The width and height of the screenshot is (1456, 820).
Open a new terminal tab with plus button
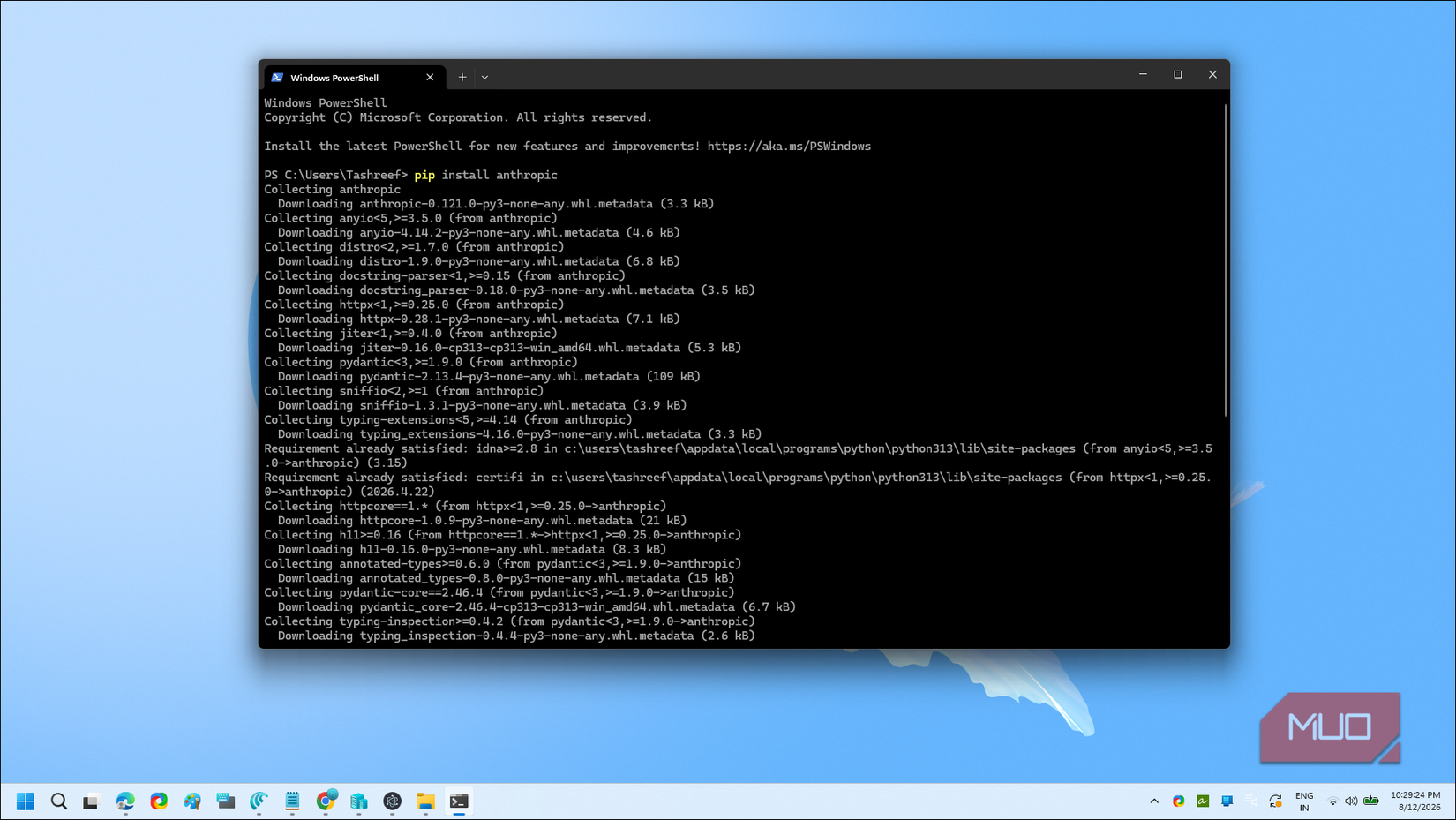click(462, 78)
